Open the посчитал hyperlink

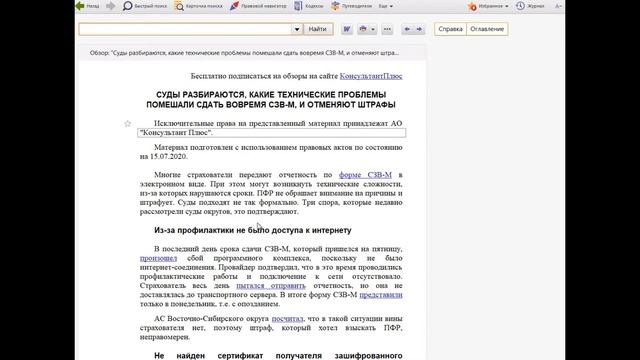(x=287, y=318)
